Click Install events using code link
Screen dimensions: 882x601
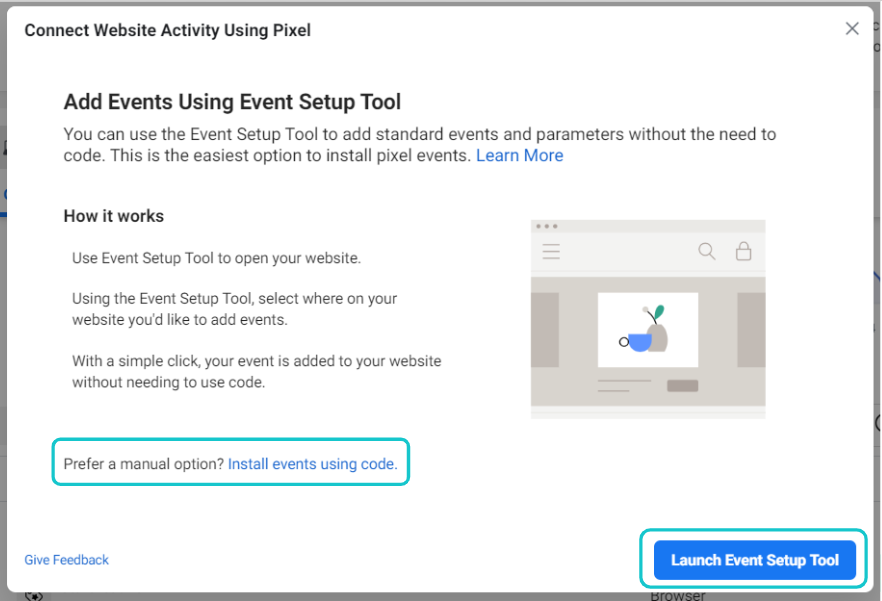[x=312, y=464]
